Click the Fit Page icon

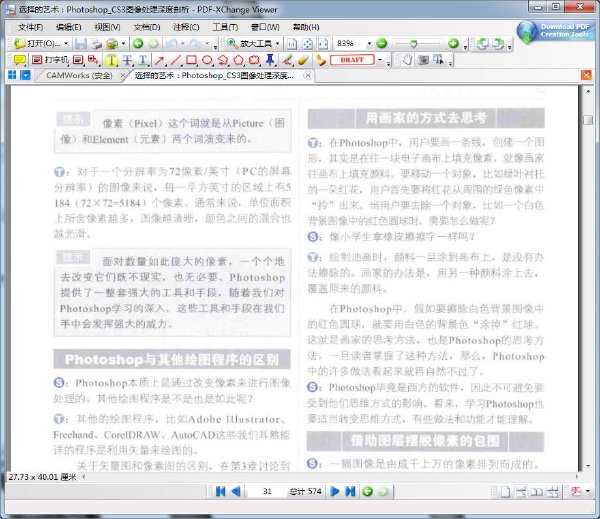point(308,44)
